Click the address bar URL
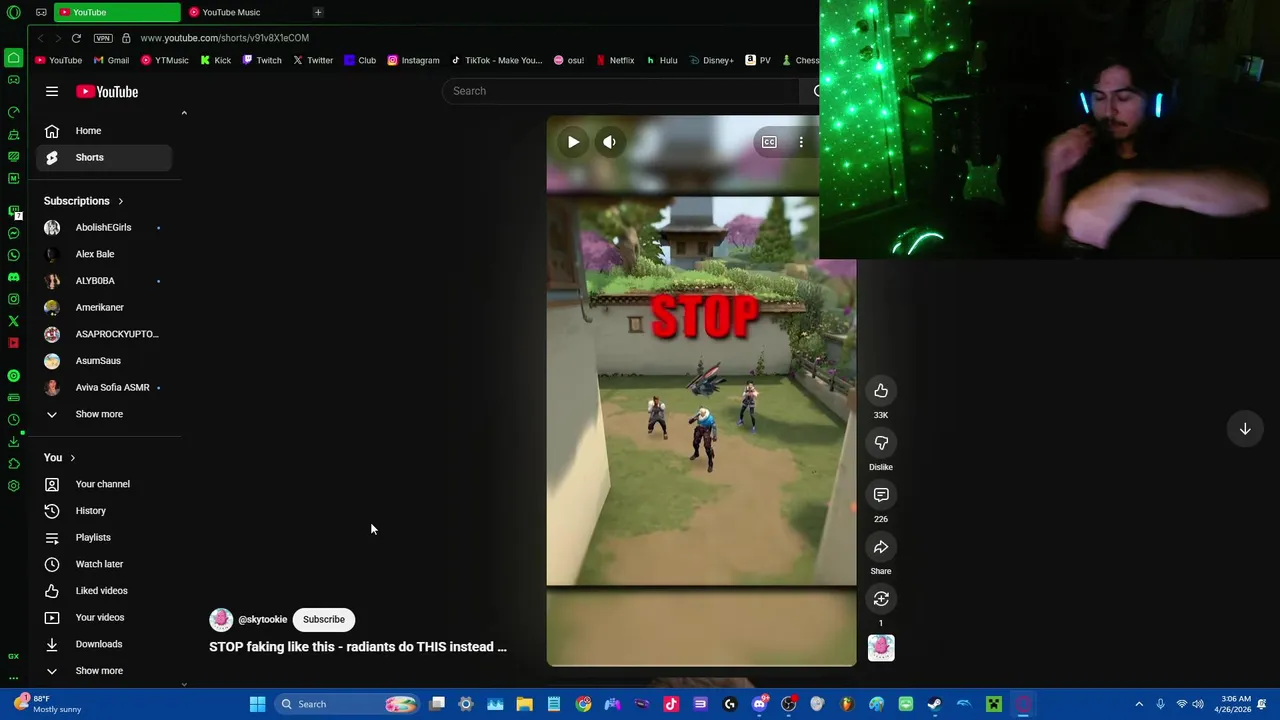 tap(225, 38)
